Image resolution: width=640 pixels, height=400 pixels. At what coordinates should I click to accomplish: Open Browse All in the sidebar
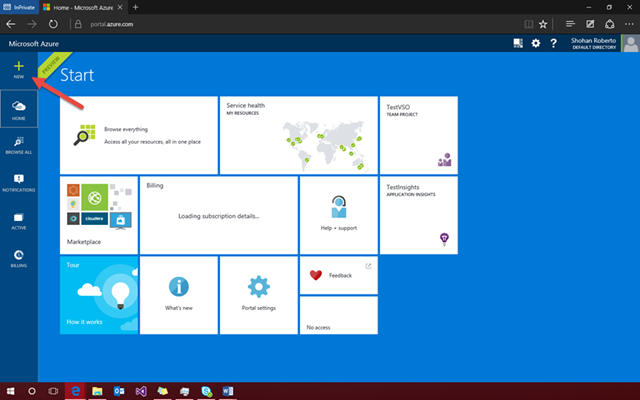[19, 146]
